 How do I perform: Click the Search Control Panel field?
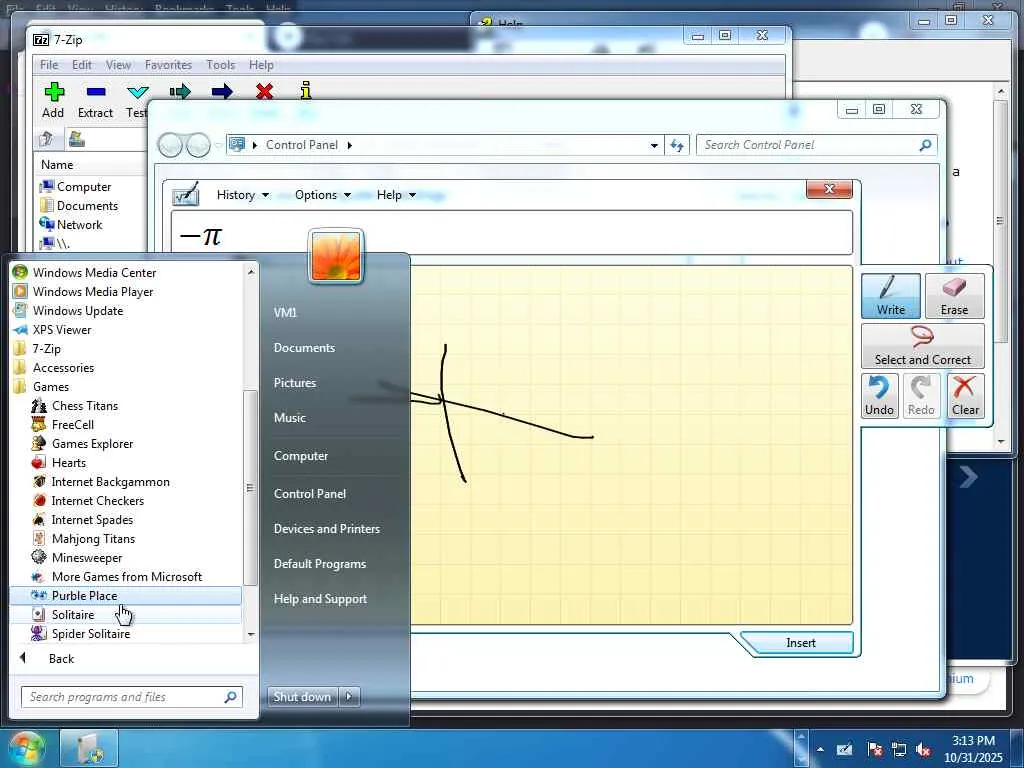816,145
